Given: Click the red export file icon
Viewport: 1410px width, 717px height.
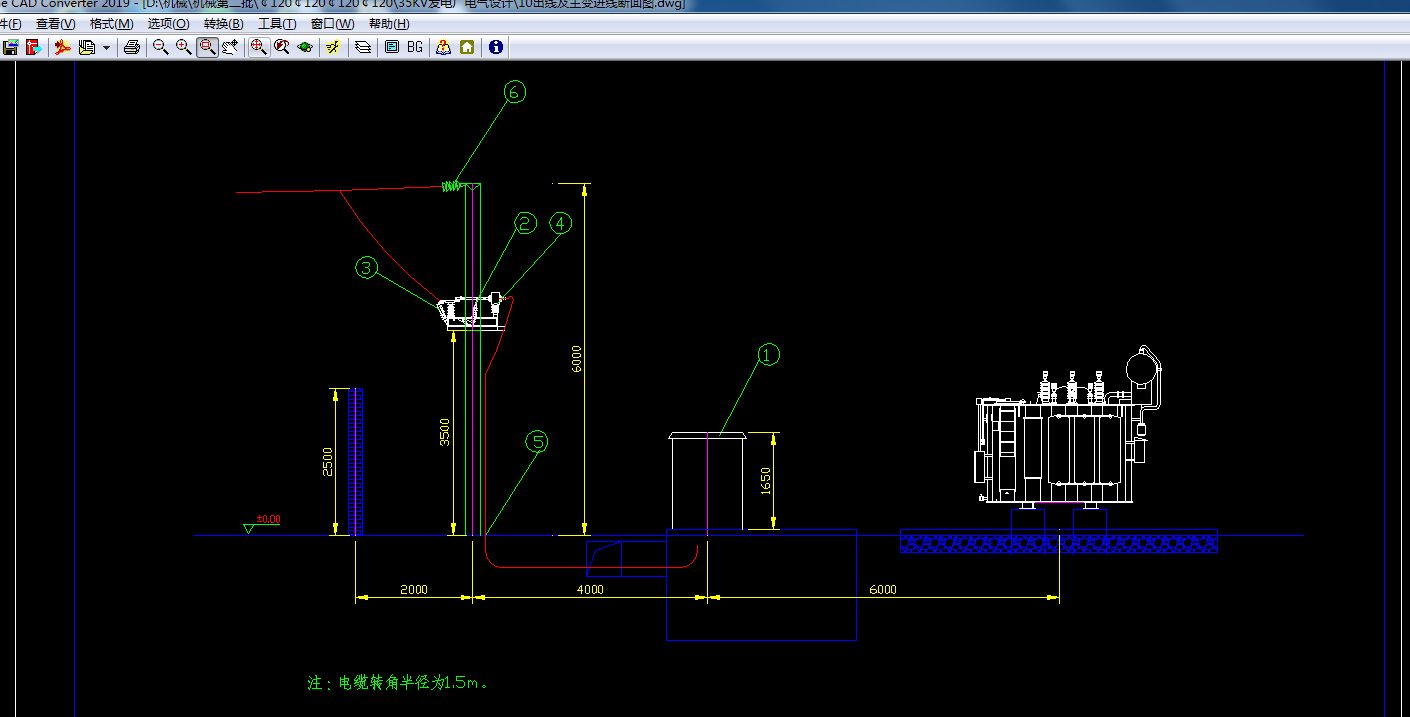Looking at the screenshot, I should coord(34,47).
